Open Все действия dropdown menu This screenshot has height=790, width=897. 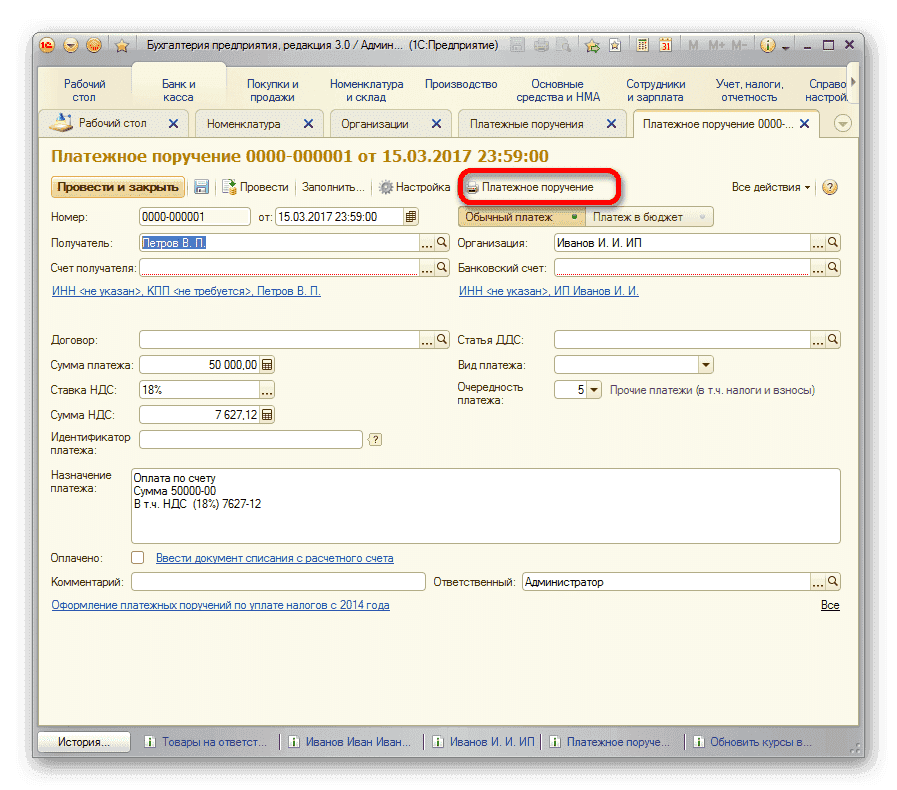(x=771, y=187)
